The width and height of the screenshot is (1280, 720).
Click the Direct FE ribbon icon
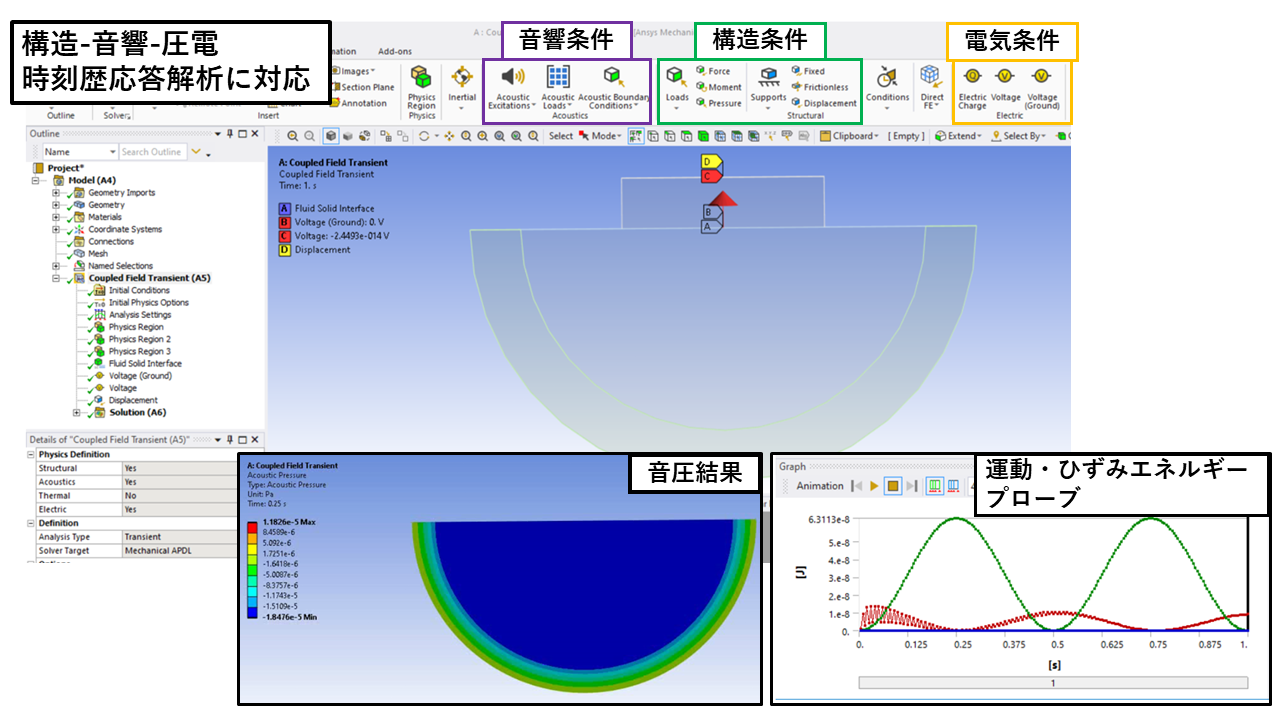click(x=931, y=78)
